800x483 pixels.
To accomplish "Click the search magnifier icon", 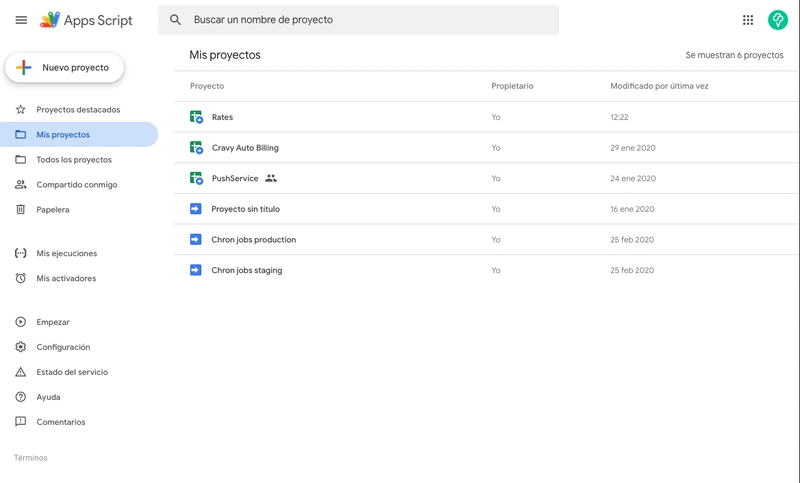I will (x=175, y=20).
